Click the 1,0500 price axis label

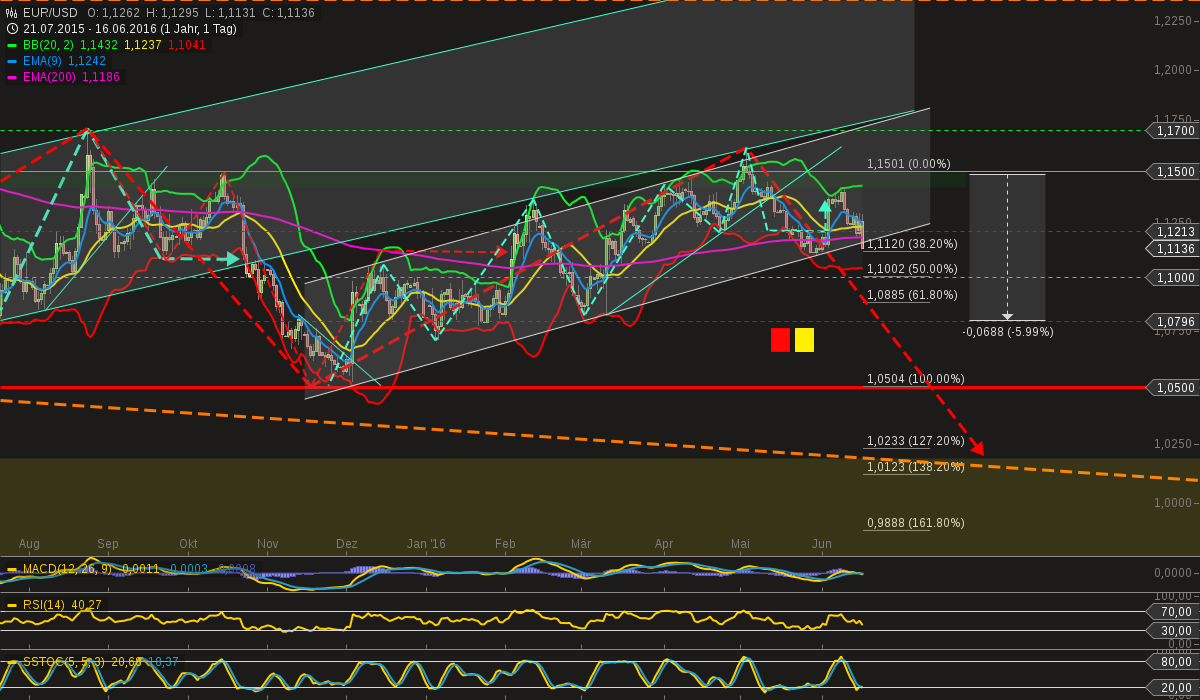pyautogui.click(x=1175, y=387)
